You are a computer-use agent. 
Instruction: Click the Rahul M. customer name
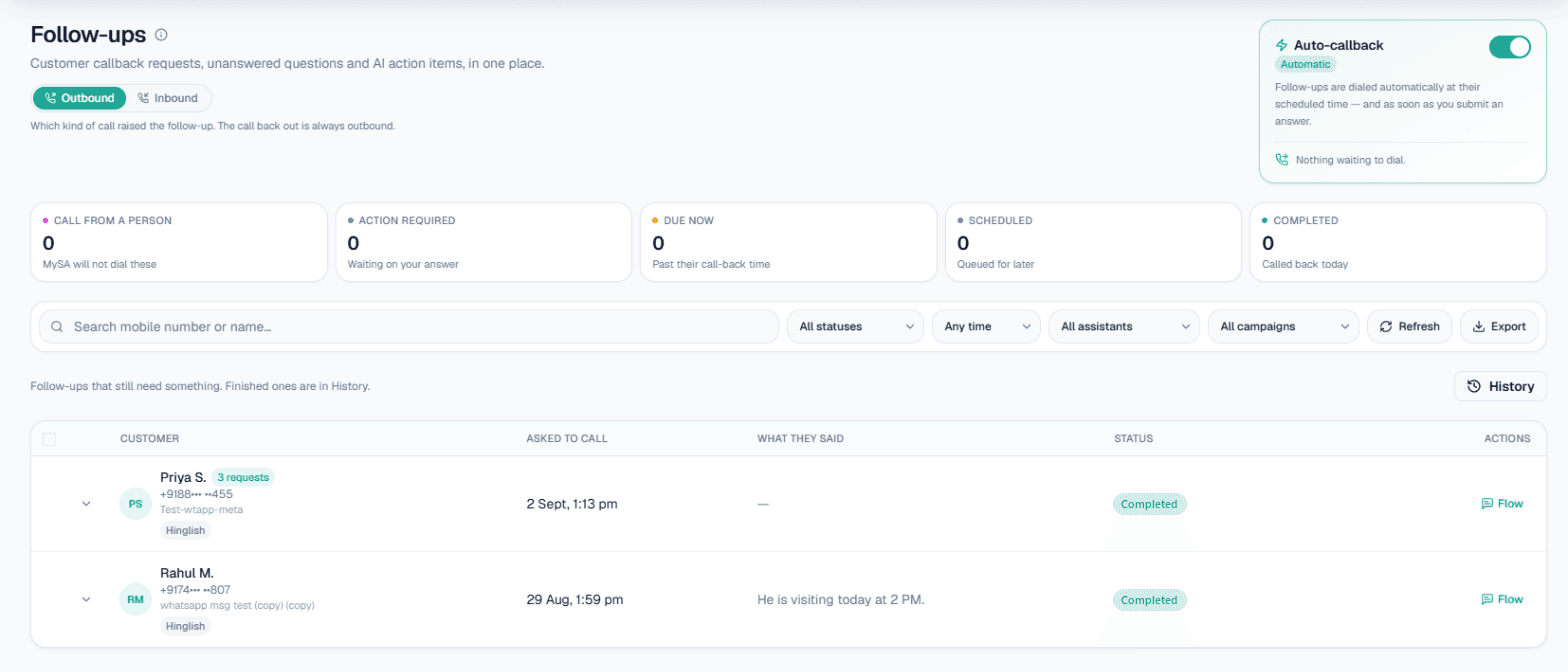[x=186, y=573]
